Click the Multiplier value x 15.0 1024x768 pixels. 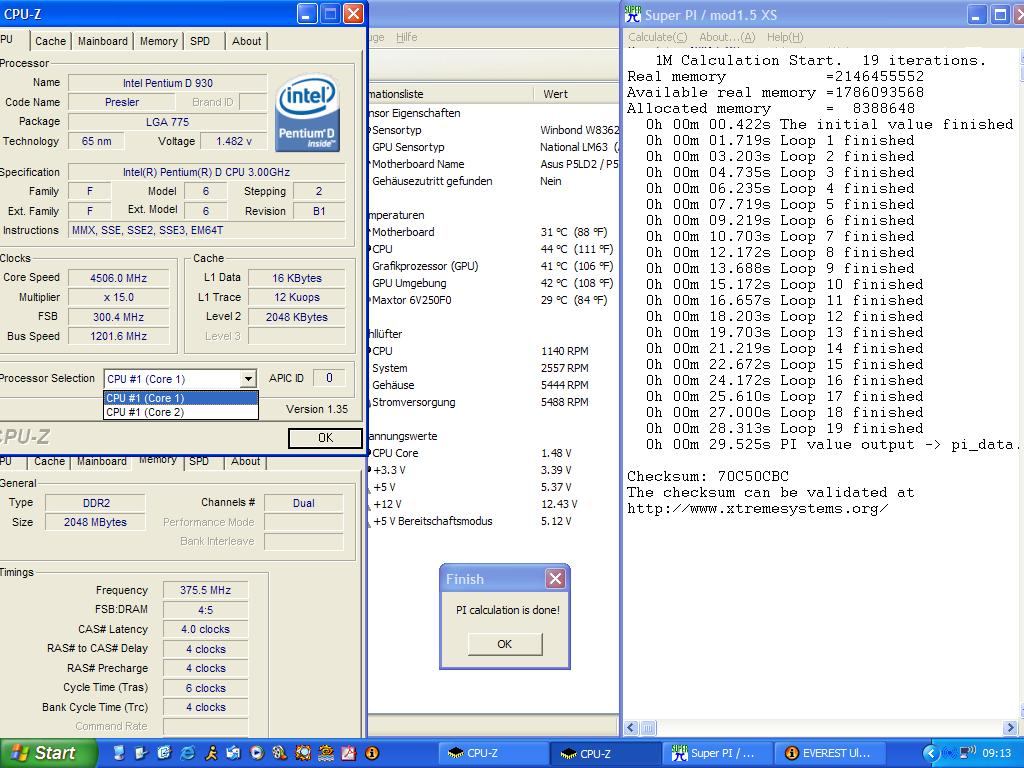click(118, 297)
